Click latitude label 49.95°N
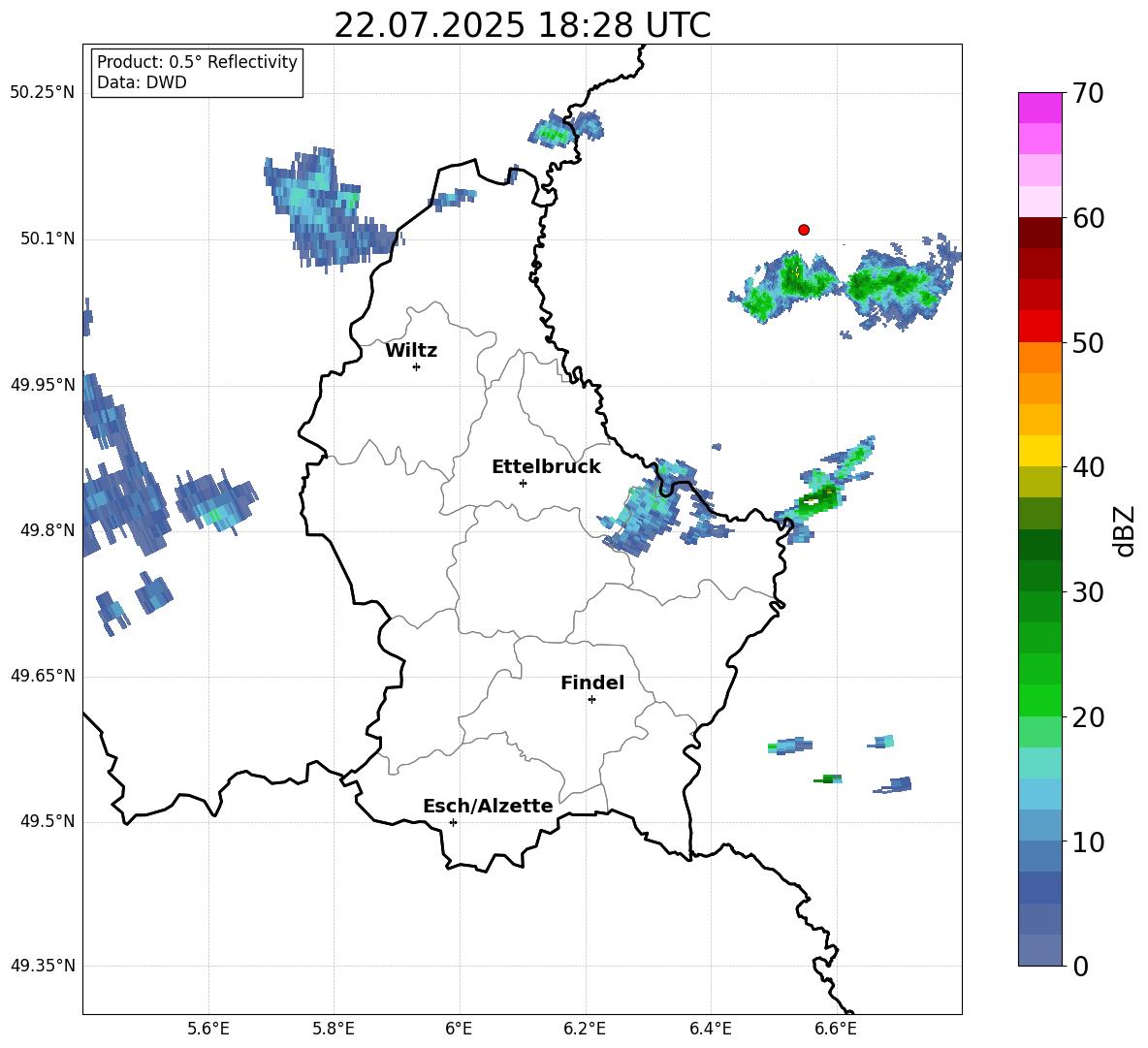Screen dimensions: 1148x1048 pos(43,385)
